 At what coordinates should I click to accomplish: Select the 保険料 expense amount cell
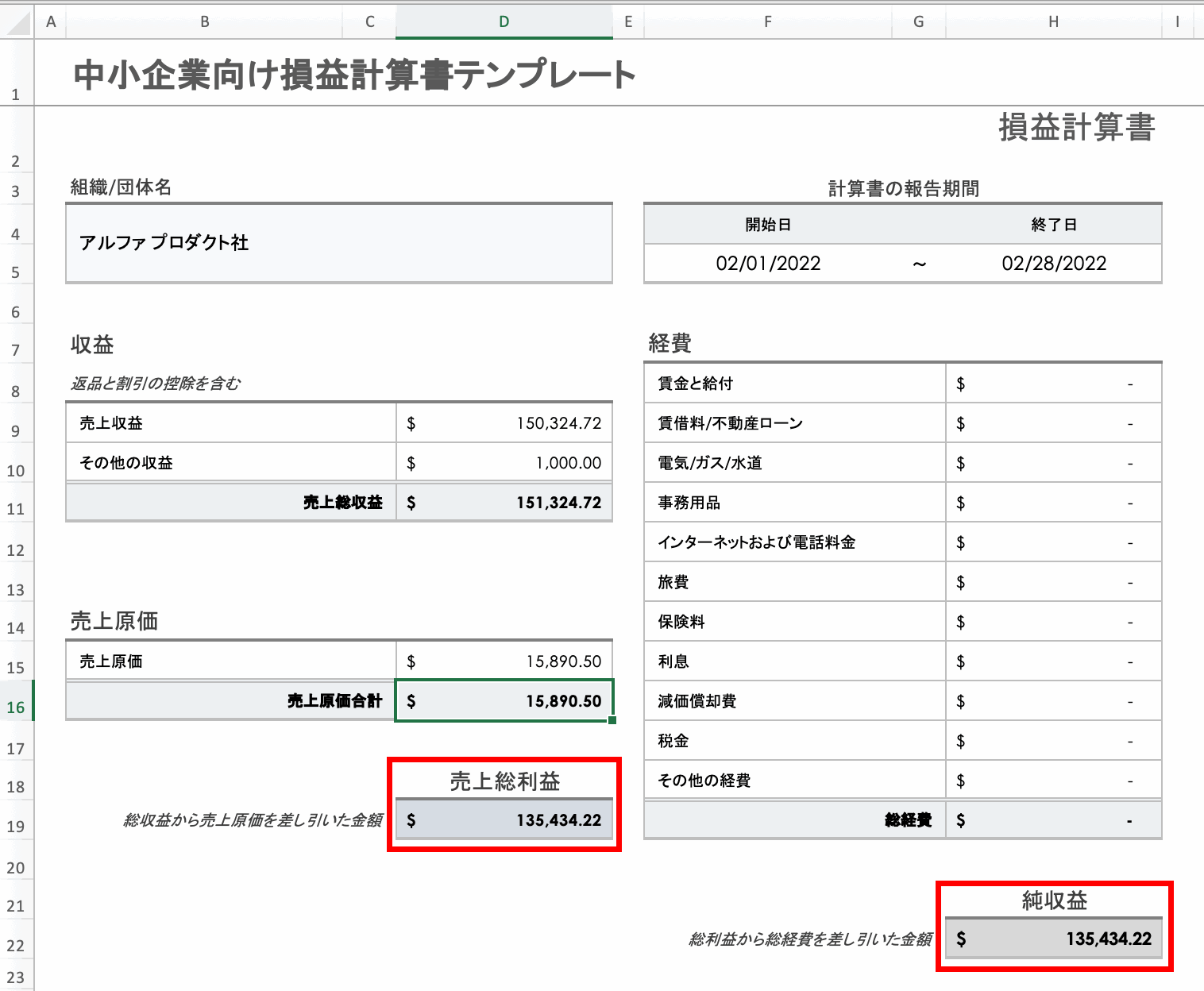(x=1054, y=621)
